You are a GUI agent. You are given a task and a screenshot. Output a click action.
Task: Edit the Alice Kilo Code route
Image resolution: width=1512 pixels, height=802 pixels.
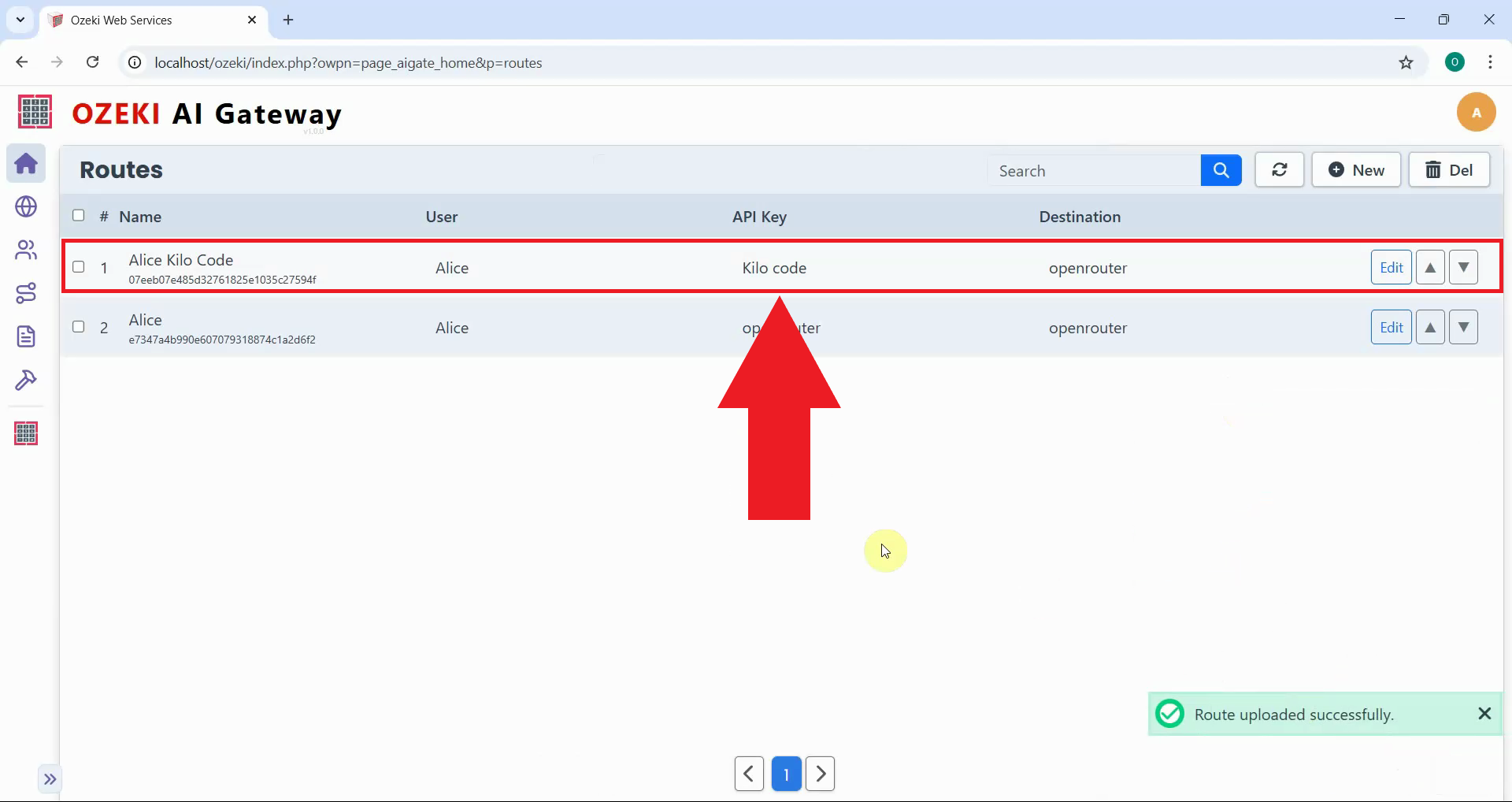(x=1391, y=267)
